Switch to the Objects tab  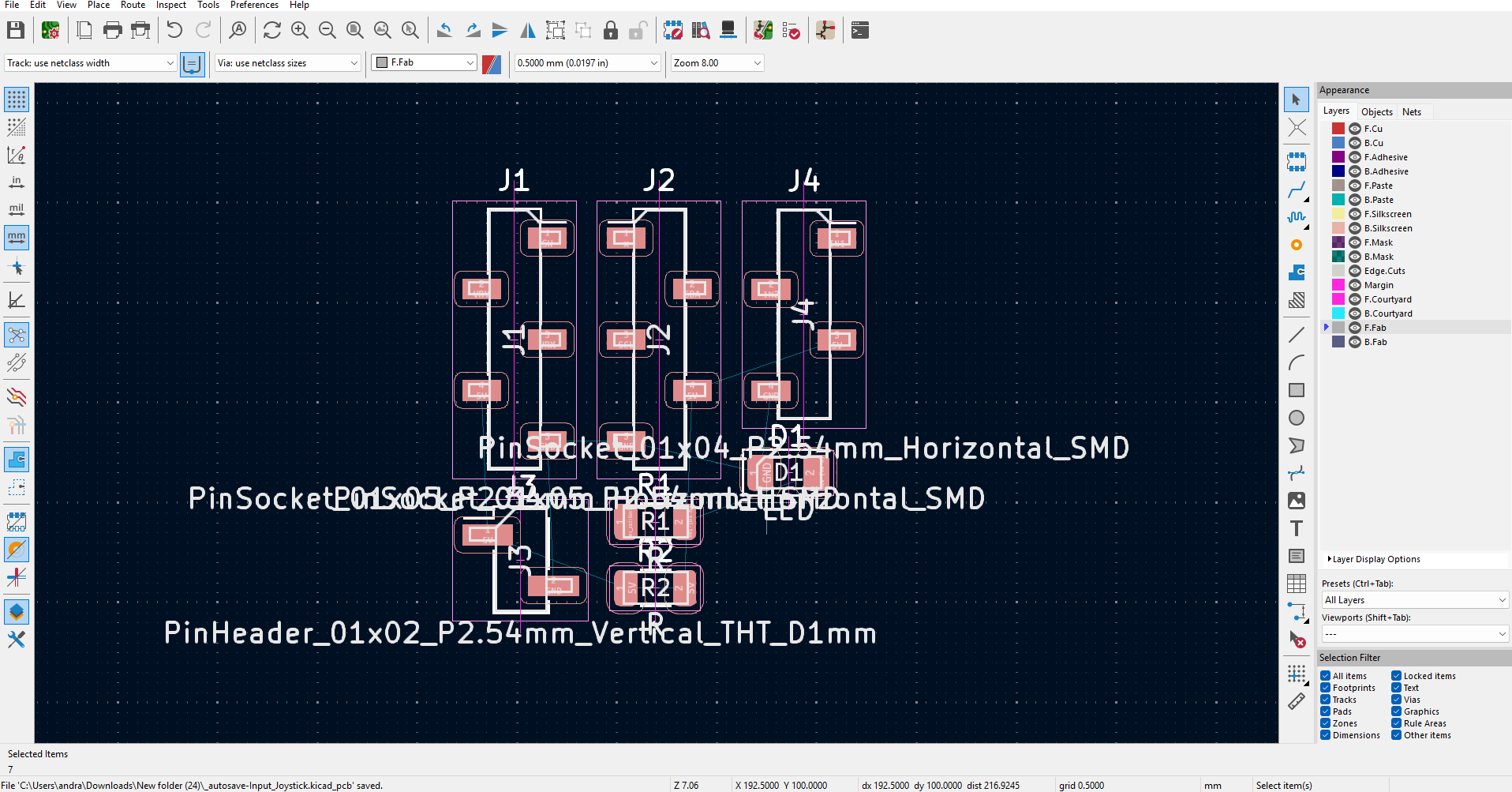(1377, 112)
